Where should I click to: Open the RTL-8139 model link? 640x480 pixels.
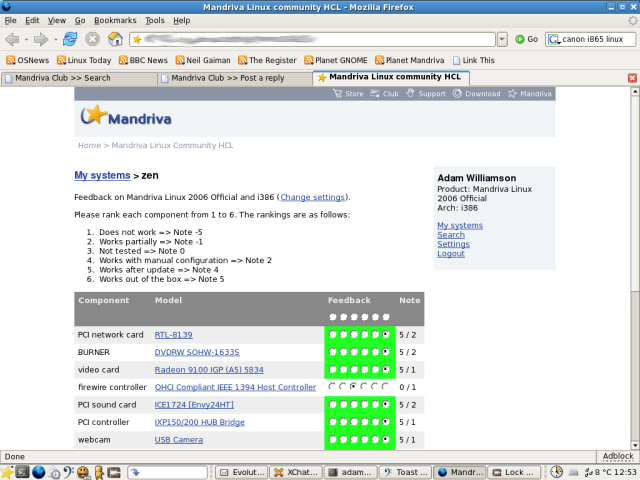click(x=173, y=335)
